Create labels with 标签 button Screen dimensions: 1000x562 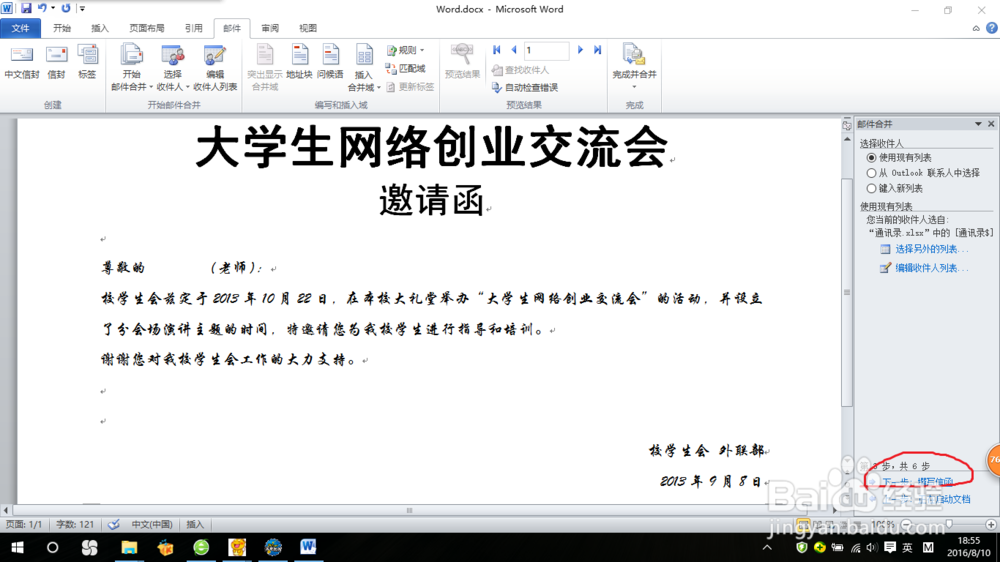coord(87,63)
